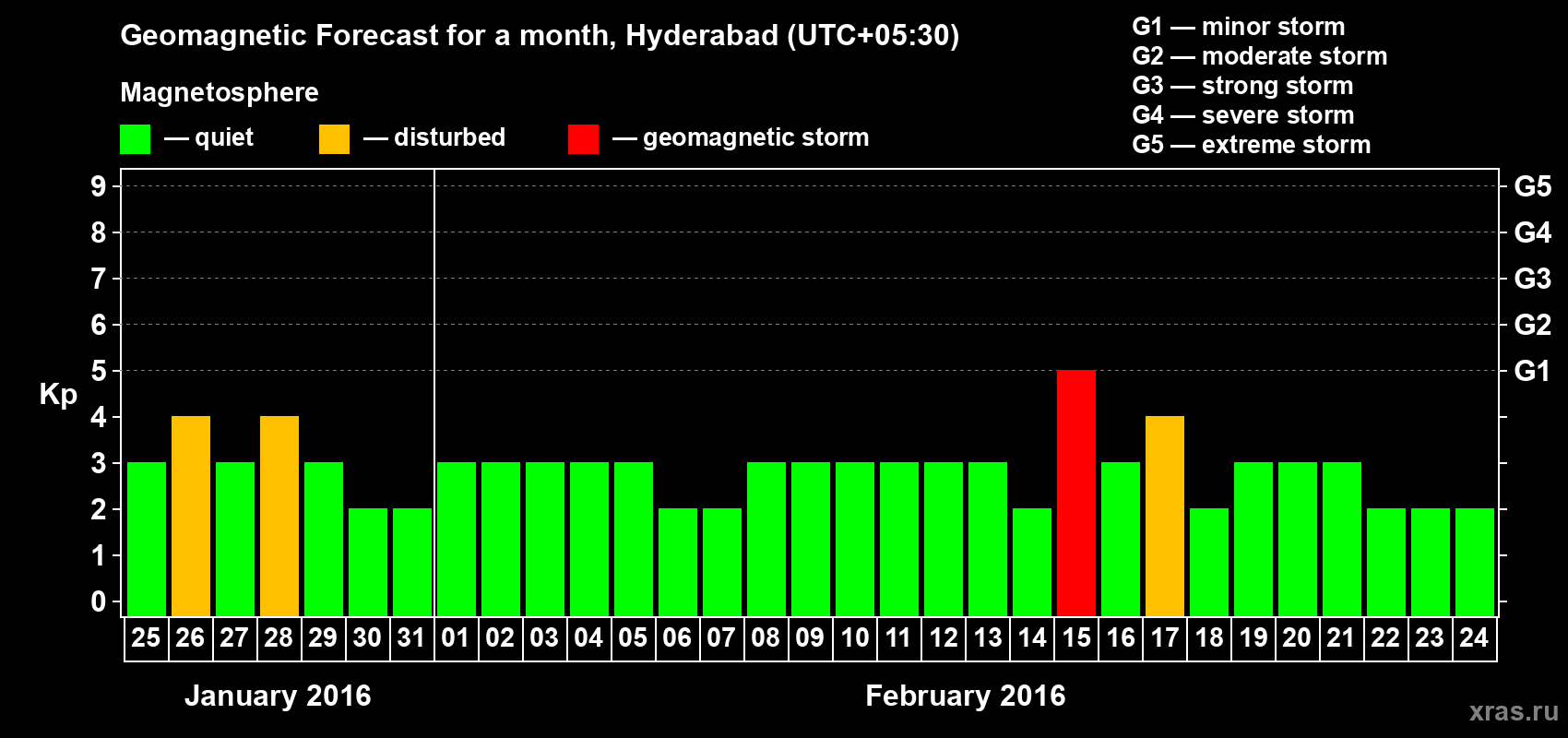
Task: Click the Kp value 7 on the axis
Action: coord(99,279)
